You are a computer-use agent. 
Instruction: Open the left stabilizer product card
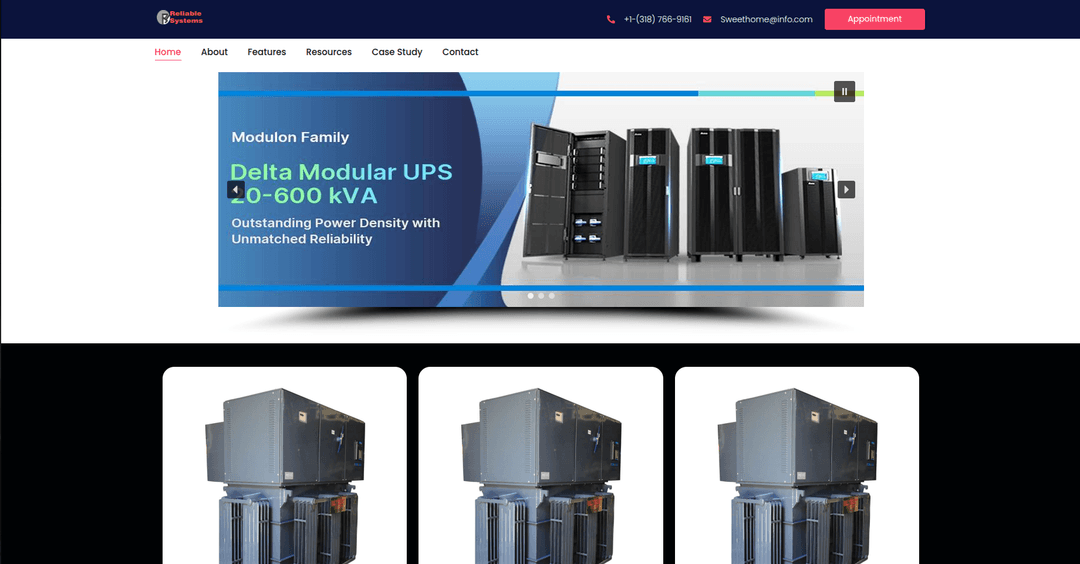(x=284, y=466)
